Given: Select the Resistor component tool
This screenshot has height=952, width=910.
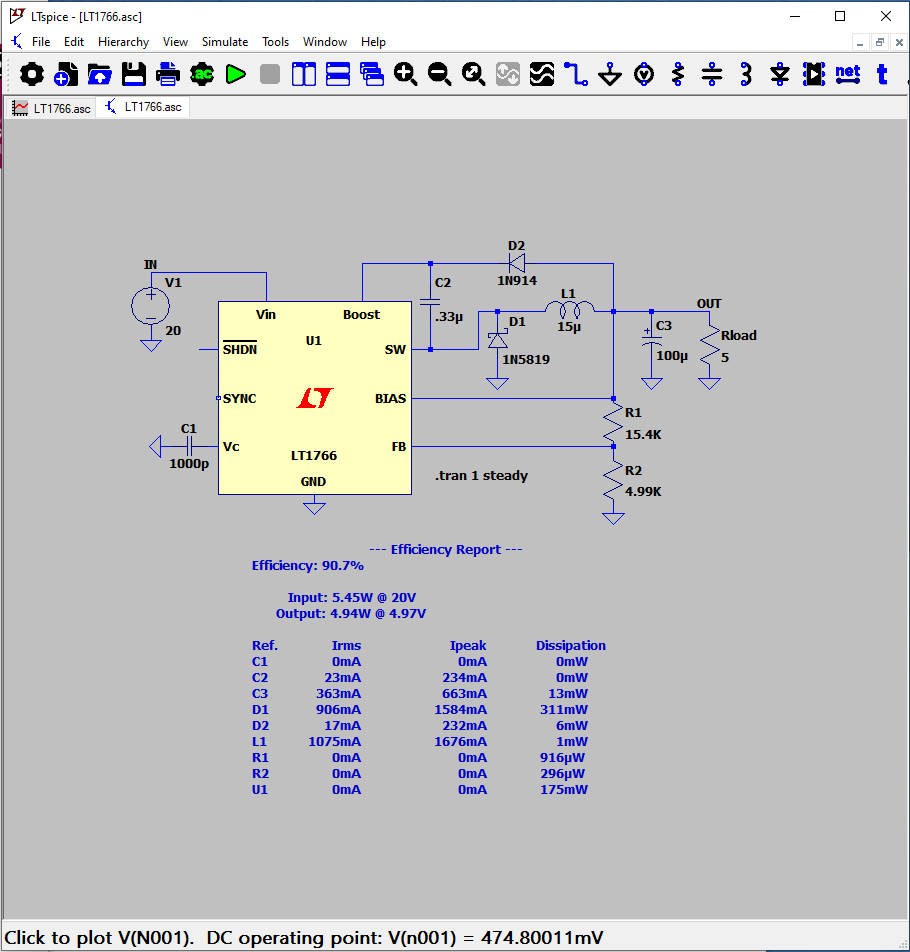Looking at the screenshot, I should point(678,74).
